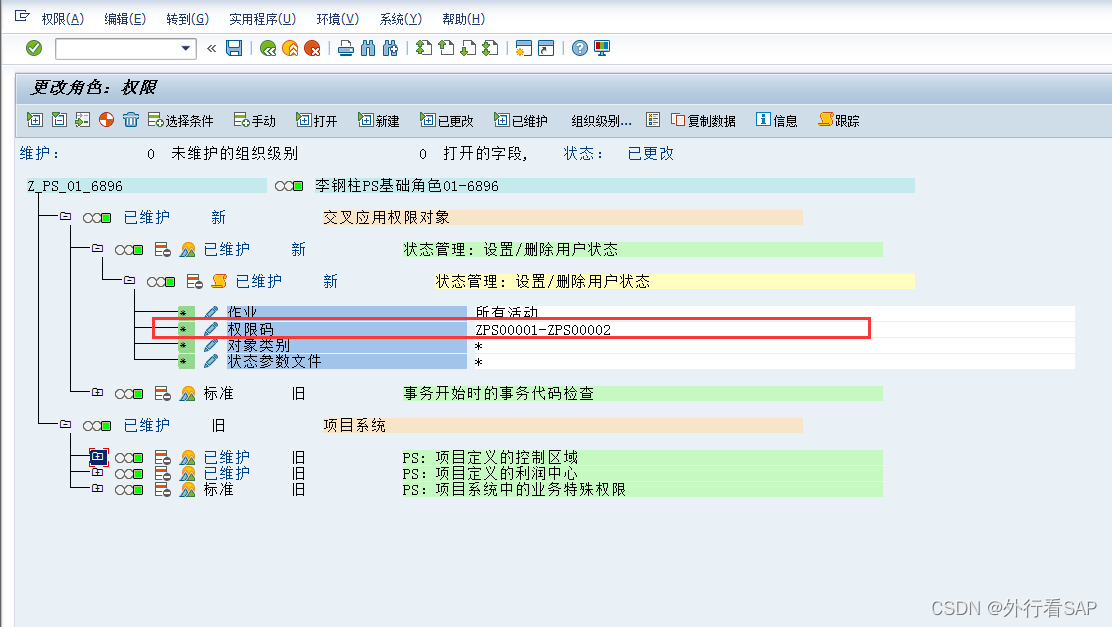
Task: Click the 打开 button
Action: pyautogui.click(x=316, y=121)
